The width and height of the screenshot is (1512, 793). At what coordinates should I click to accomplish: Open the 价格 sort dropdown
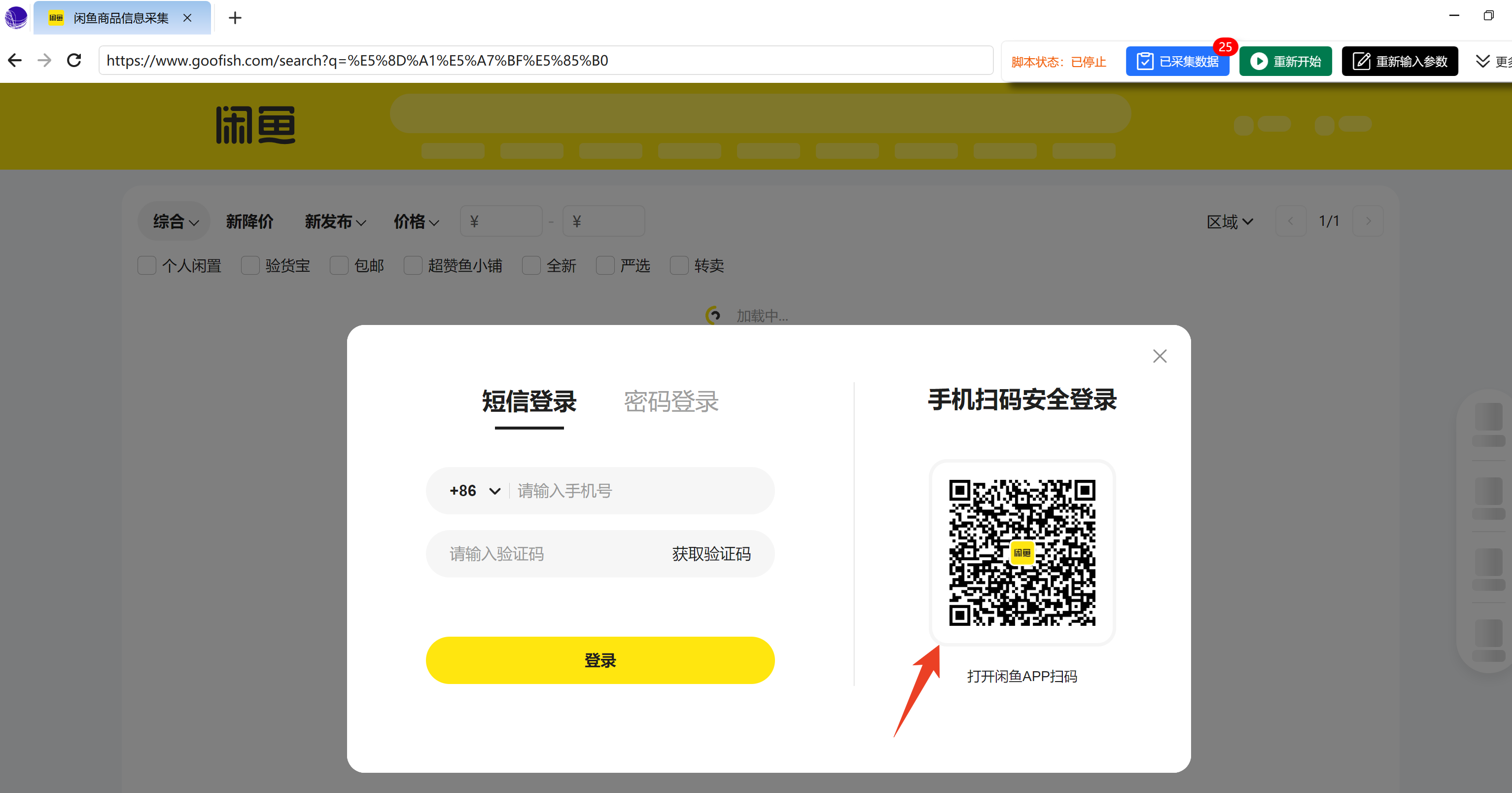pyautogui.click(x=416, y=221)
